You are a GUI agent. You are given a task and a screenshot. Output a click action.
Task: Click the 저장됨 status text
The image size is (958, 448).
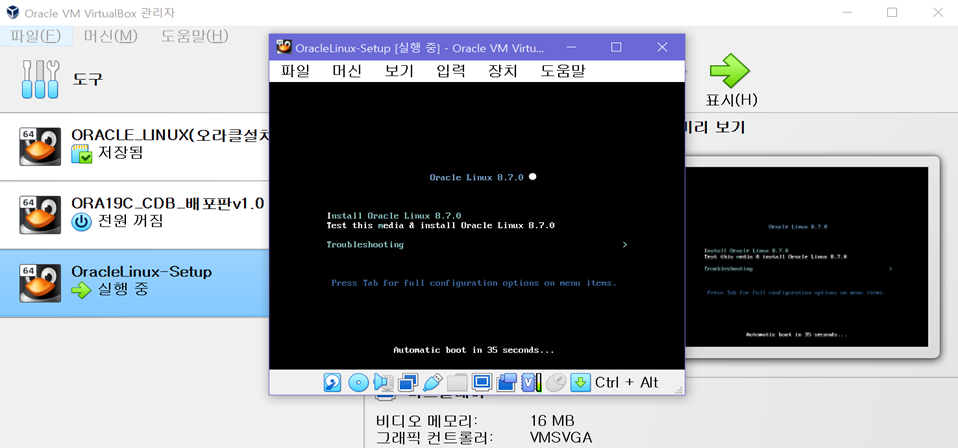[120, 153]
